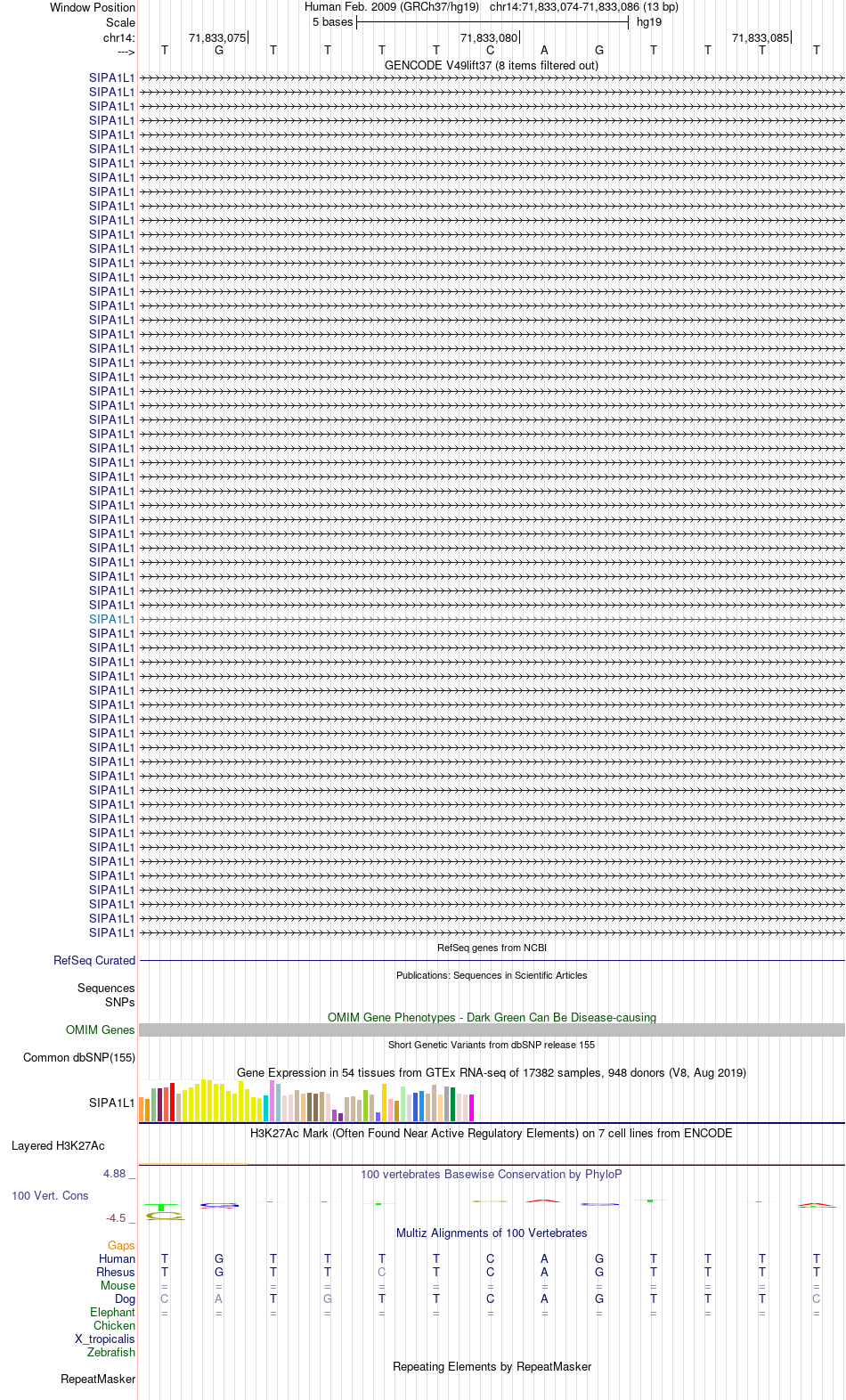Image resolution: width=846 pixels, height=1400 pixels.
Task: Click base 'C' in the Human alignment row
Action: pyautogui.click(x=490, y=1259)
